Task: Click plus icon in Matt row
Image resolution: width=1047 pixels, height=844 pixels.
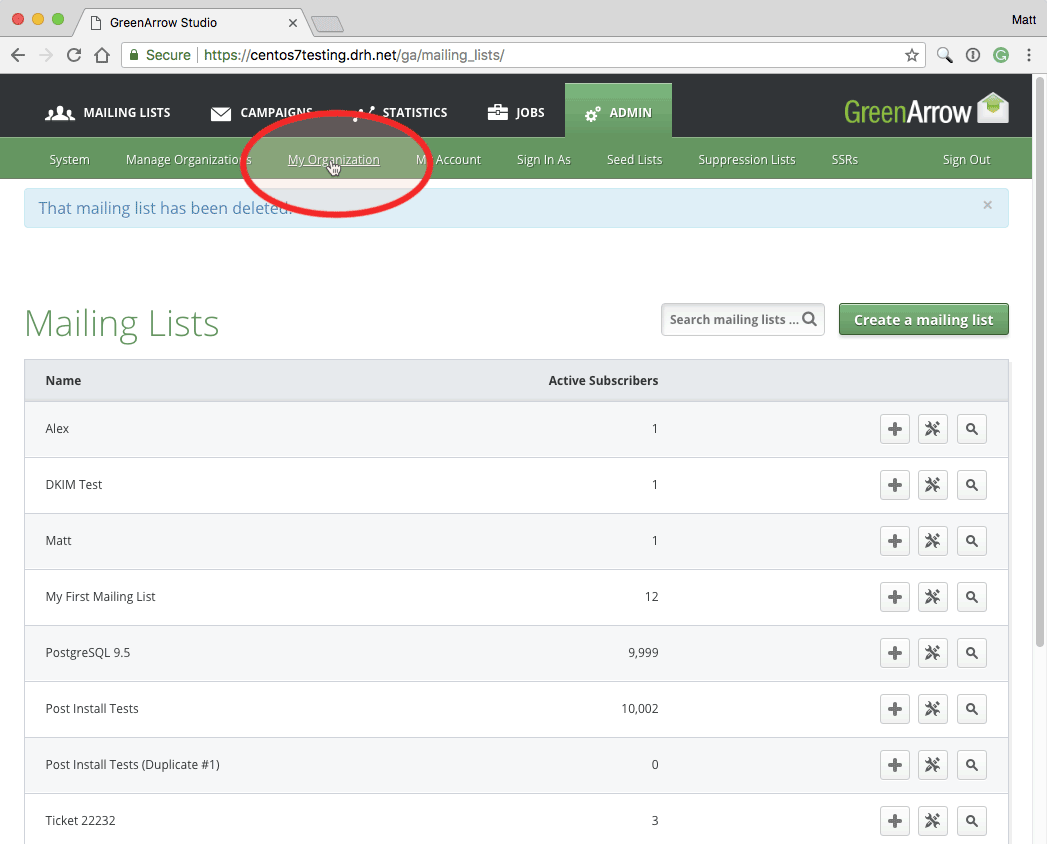Action: point(895,541)
